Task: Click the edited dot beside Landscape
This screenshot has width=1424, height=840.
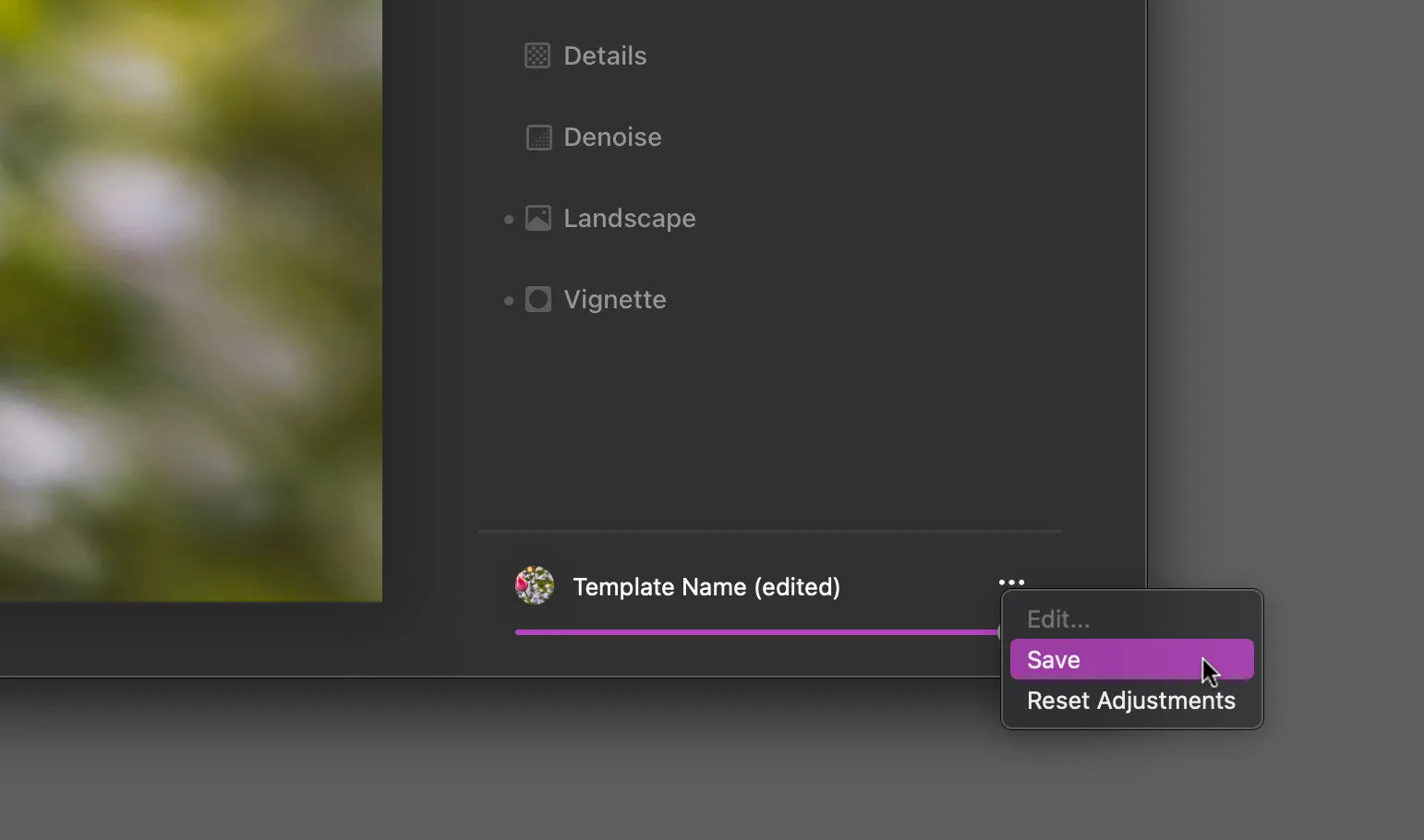Action: coord(509,220)
